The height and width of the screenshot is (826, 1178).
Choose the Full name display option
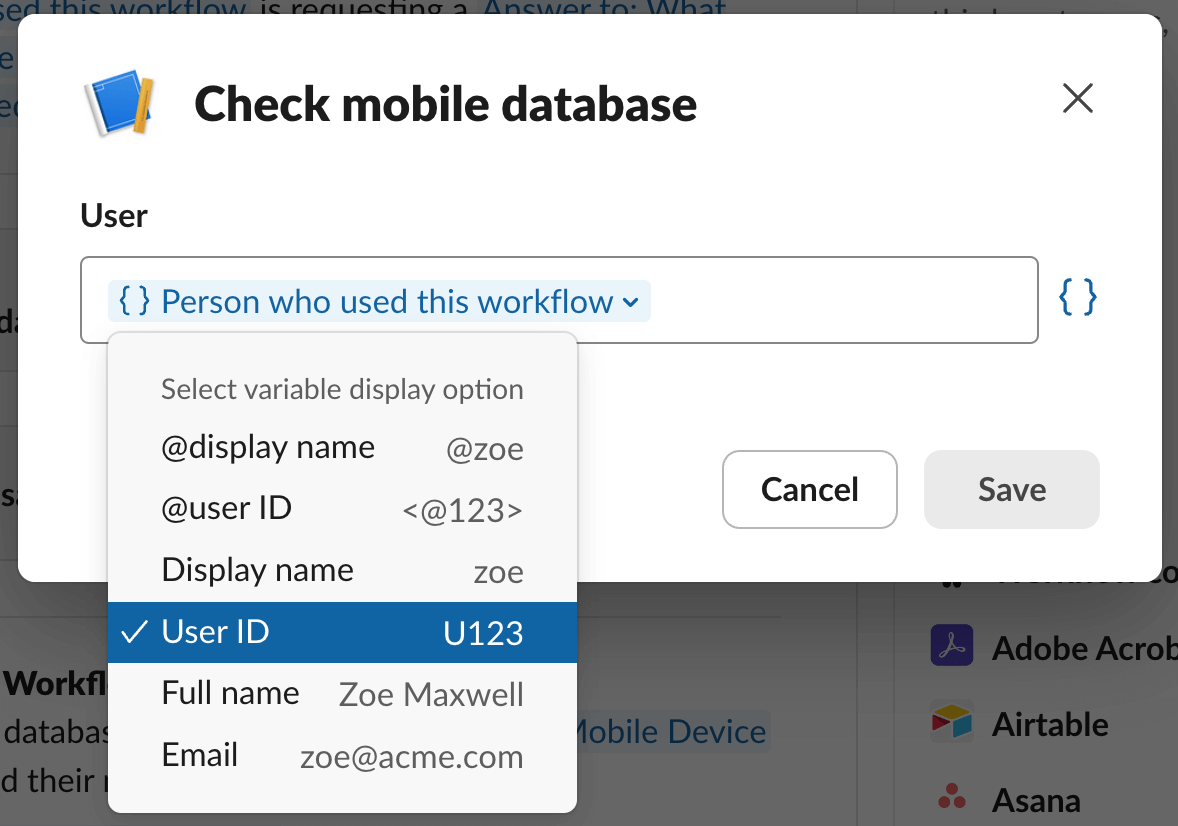tap(342, 694)
